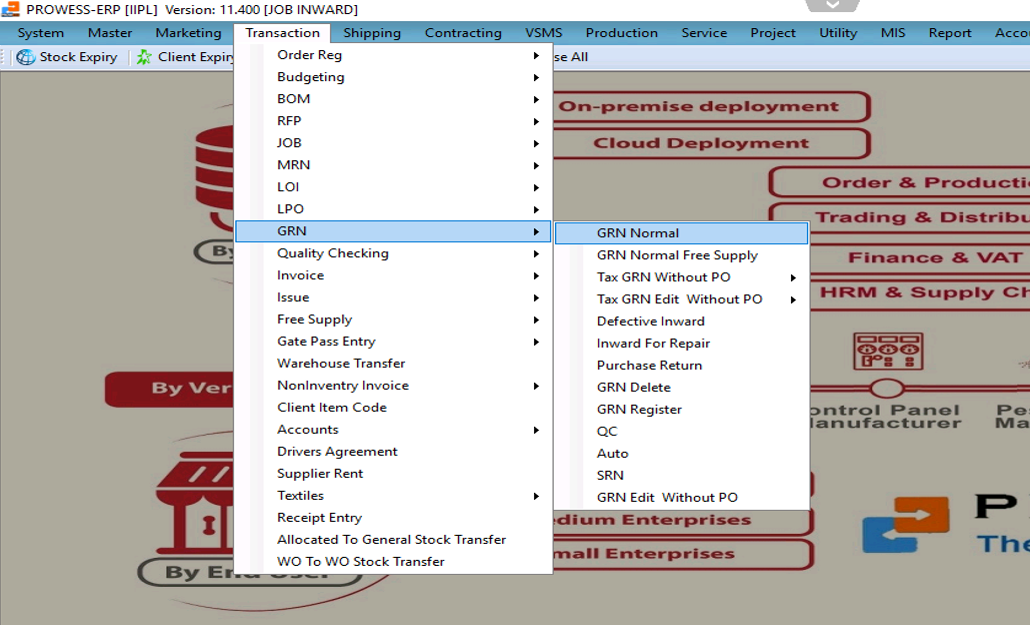Open the Master menu
Screen dimensions: 1030x625
coord(110,33)
